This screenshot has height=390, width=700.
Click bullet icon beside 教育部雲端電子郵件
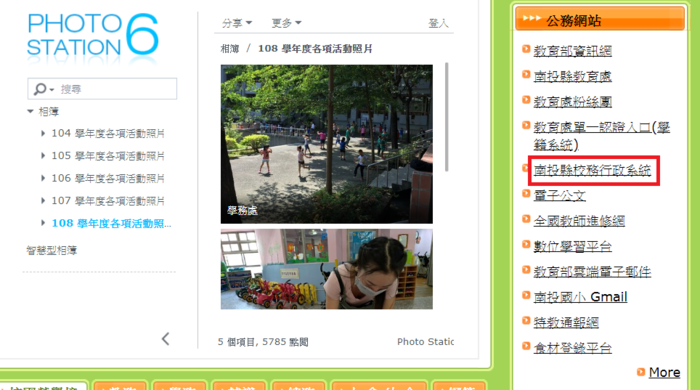(526, 270)
